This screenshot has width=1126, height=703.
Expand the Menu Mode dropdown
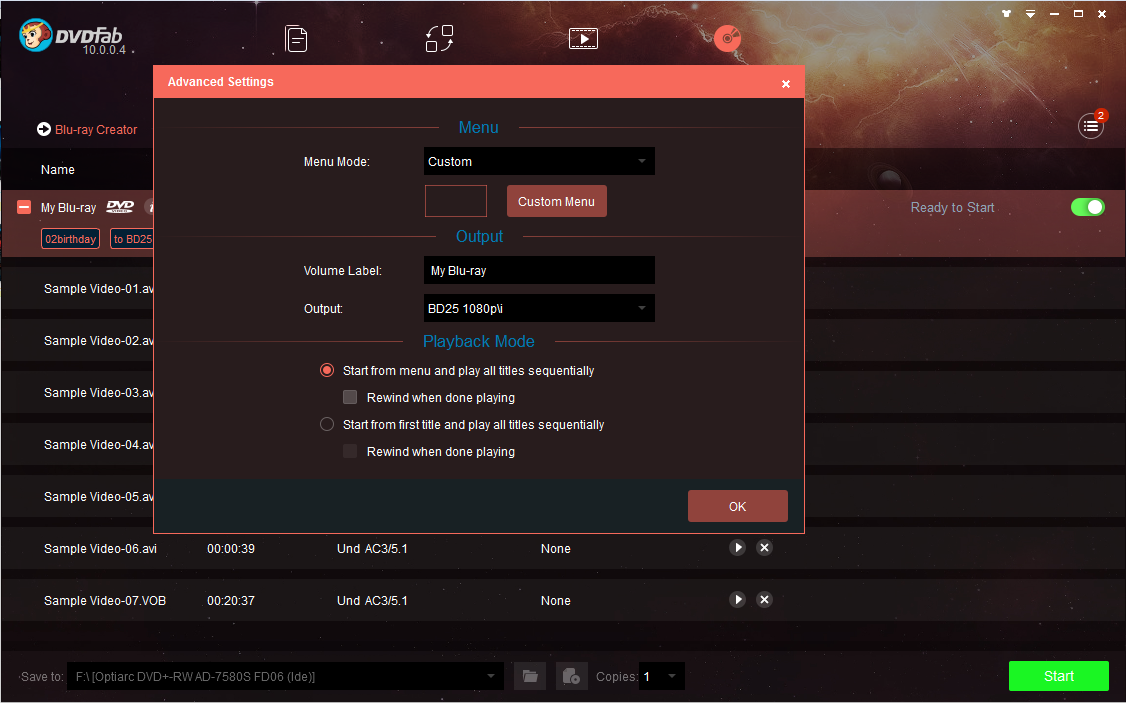click(539, 162)
